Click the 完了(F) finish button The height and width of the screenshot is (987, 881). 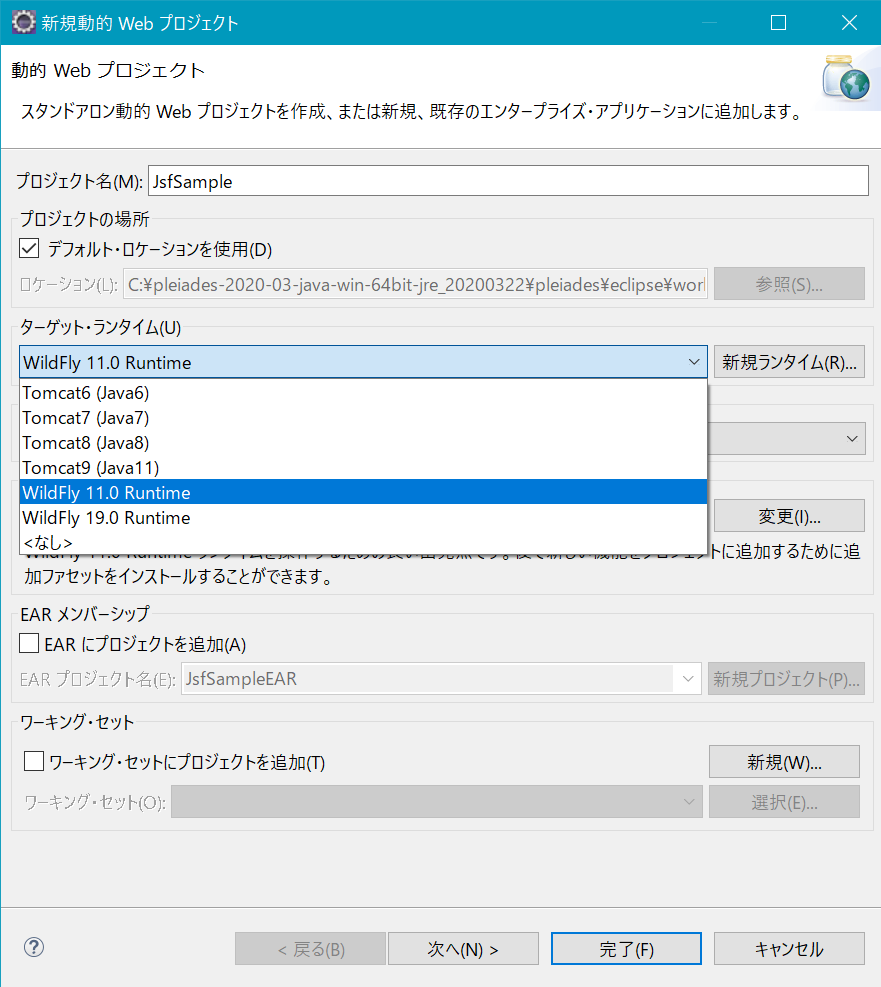coord(626,949)
